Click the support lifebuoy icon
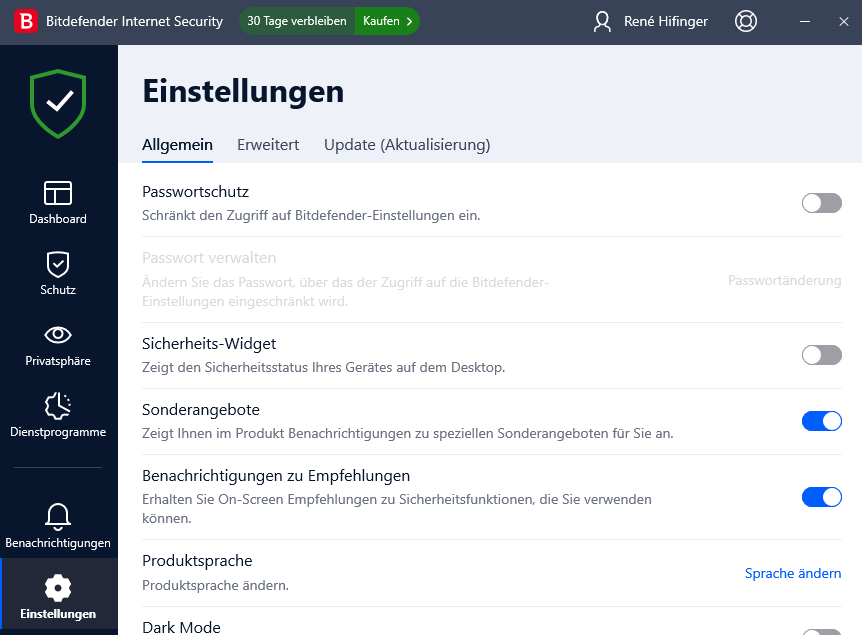Image resolution: width=862 pixels, height=635 pixels. coord(745,21)
